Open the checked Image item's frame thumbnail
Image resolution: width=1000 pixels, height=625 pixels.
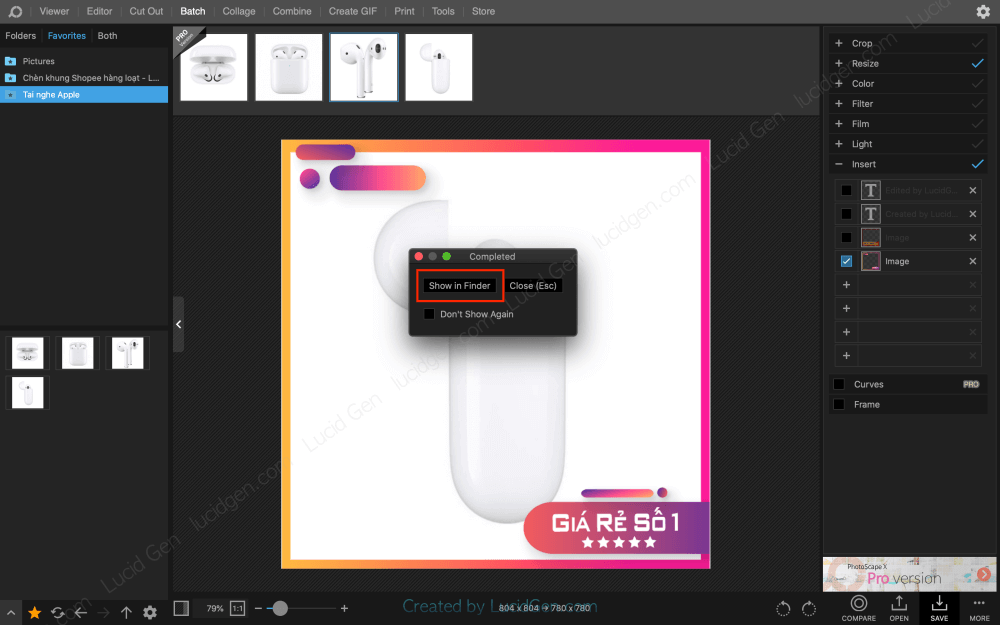[871, 261]
